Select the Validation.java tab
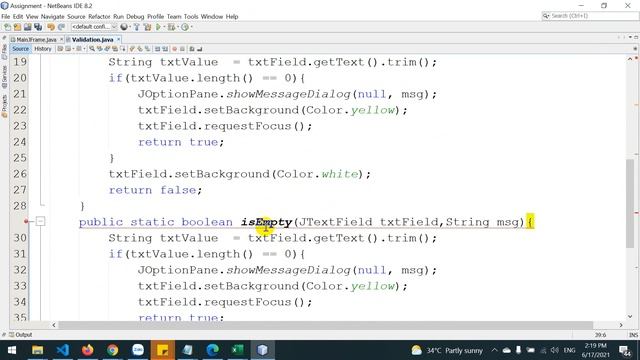 pyautogui.click(x=92, y=40)
